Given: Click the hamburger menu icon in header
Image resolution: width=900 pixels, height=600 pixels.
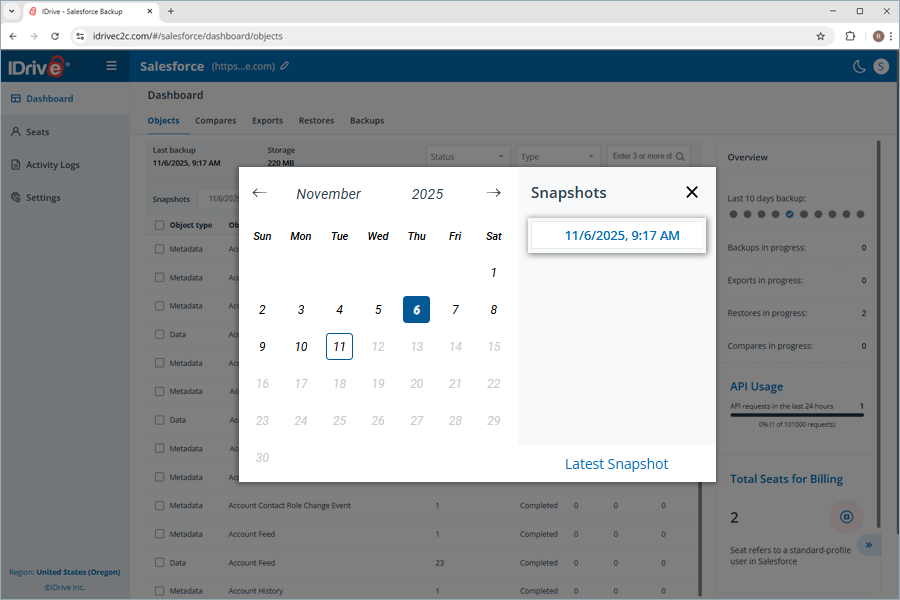Looking at the screenshot, I should 111,66.
